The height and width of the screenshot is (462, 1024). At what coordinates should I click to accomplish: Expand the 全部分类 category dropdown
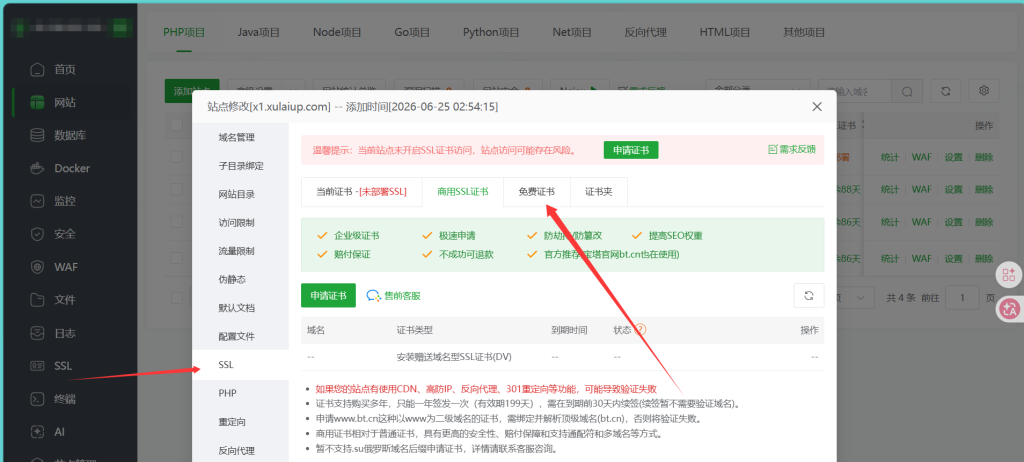758,91
